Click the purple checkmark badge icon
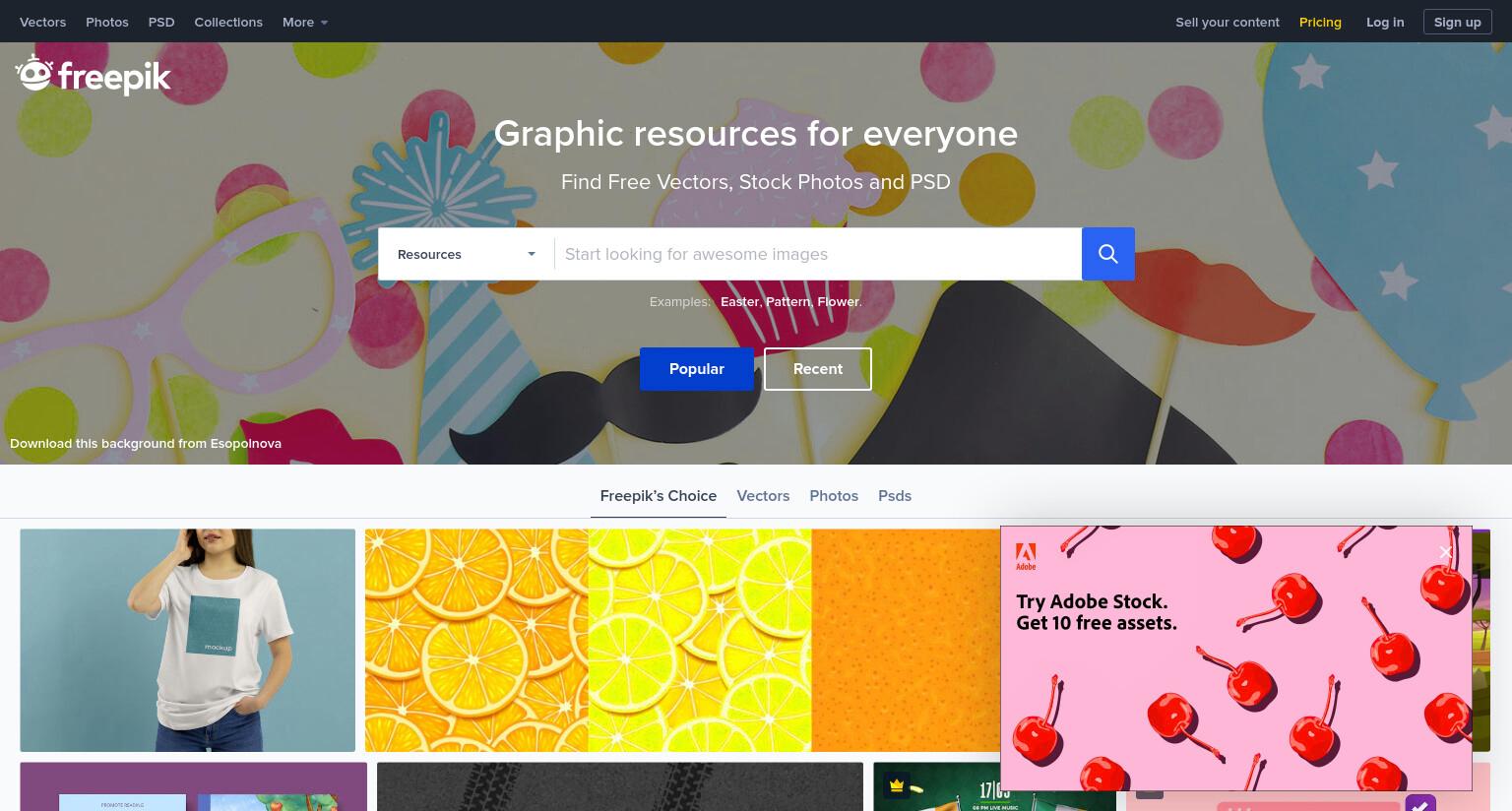1512x811 pixels. [x=1420, y=802]
